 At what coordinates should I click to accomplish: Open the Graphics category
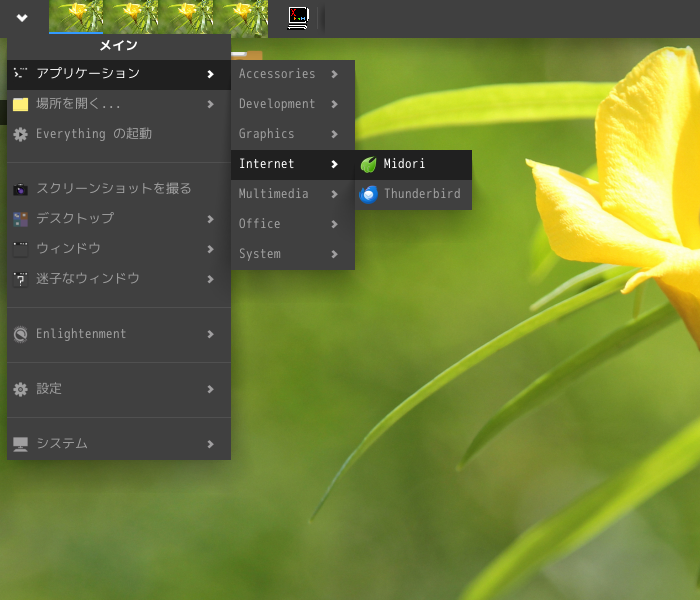click(x=293, y=134)
